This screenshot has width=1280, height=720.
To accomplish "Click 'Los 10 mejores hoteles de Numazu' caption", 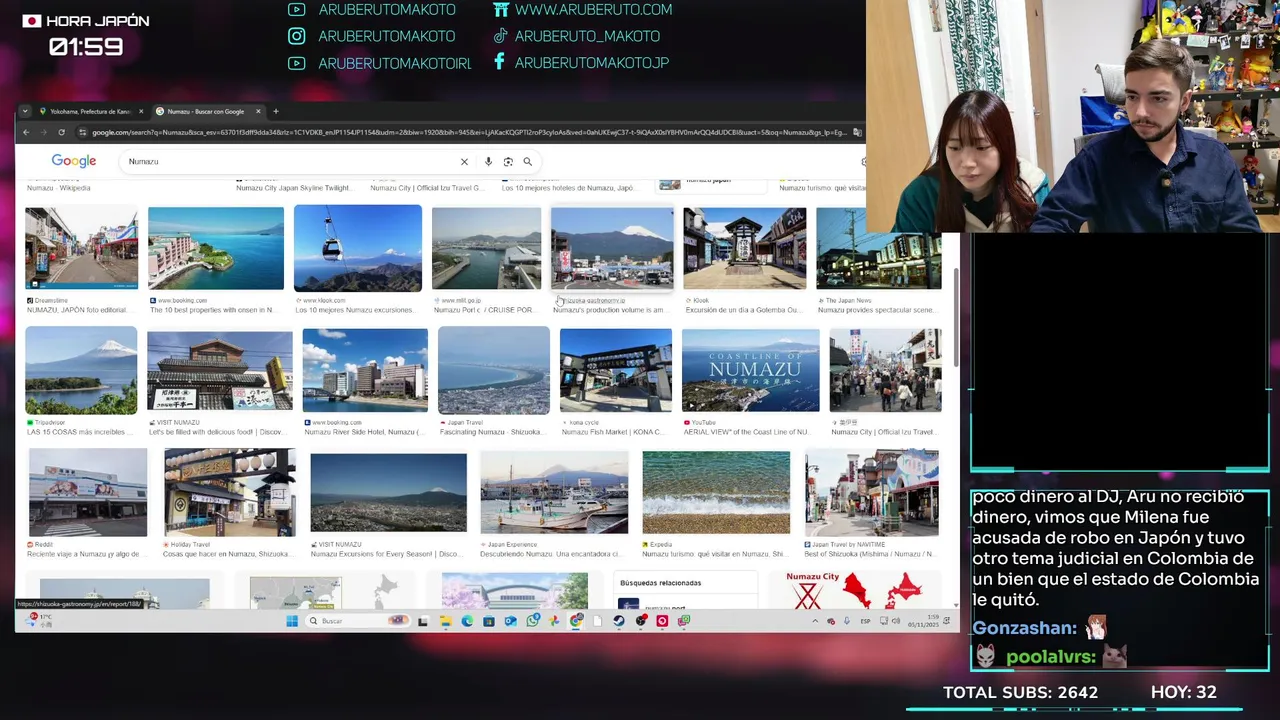I will click(568, 188).
